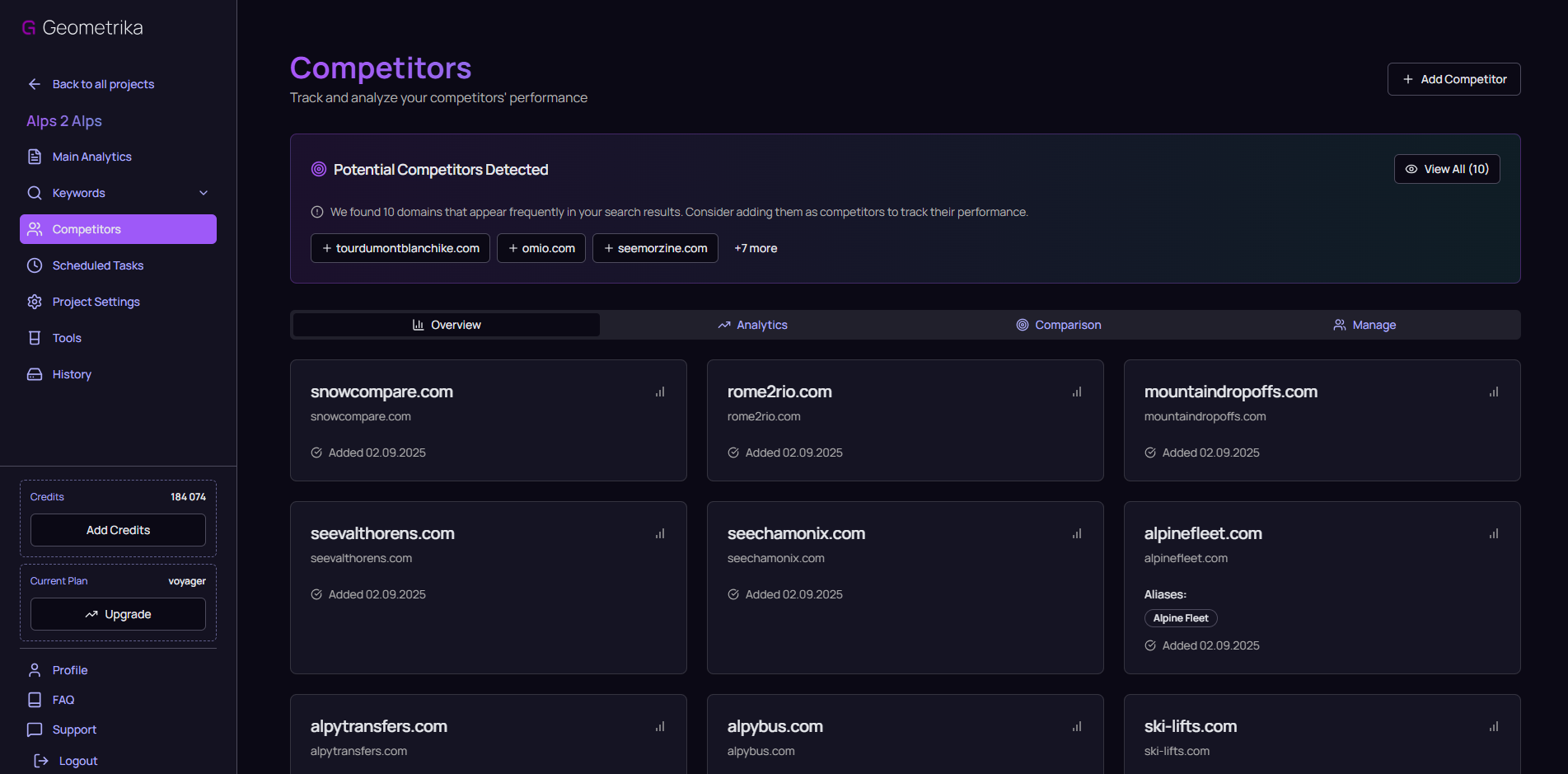Click the Geometrika logo icon
Image resolution: width=1568 pixels, height=774 pixels.
click(29, 28)
